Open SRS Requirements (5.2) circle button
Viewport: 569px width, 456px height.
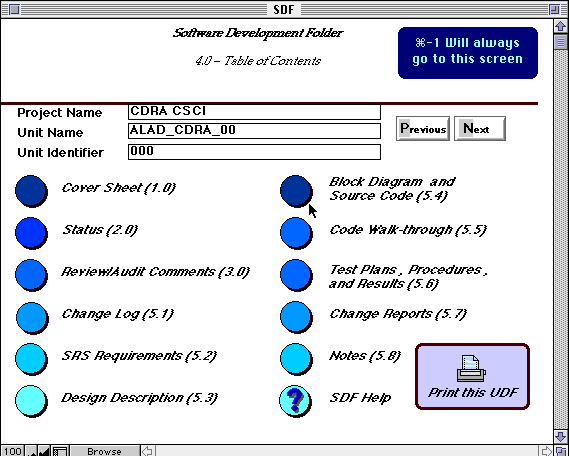31,359
